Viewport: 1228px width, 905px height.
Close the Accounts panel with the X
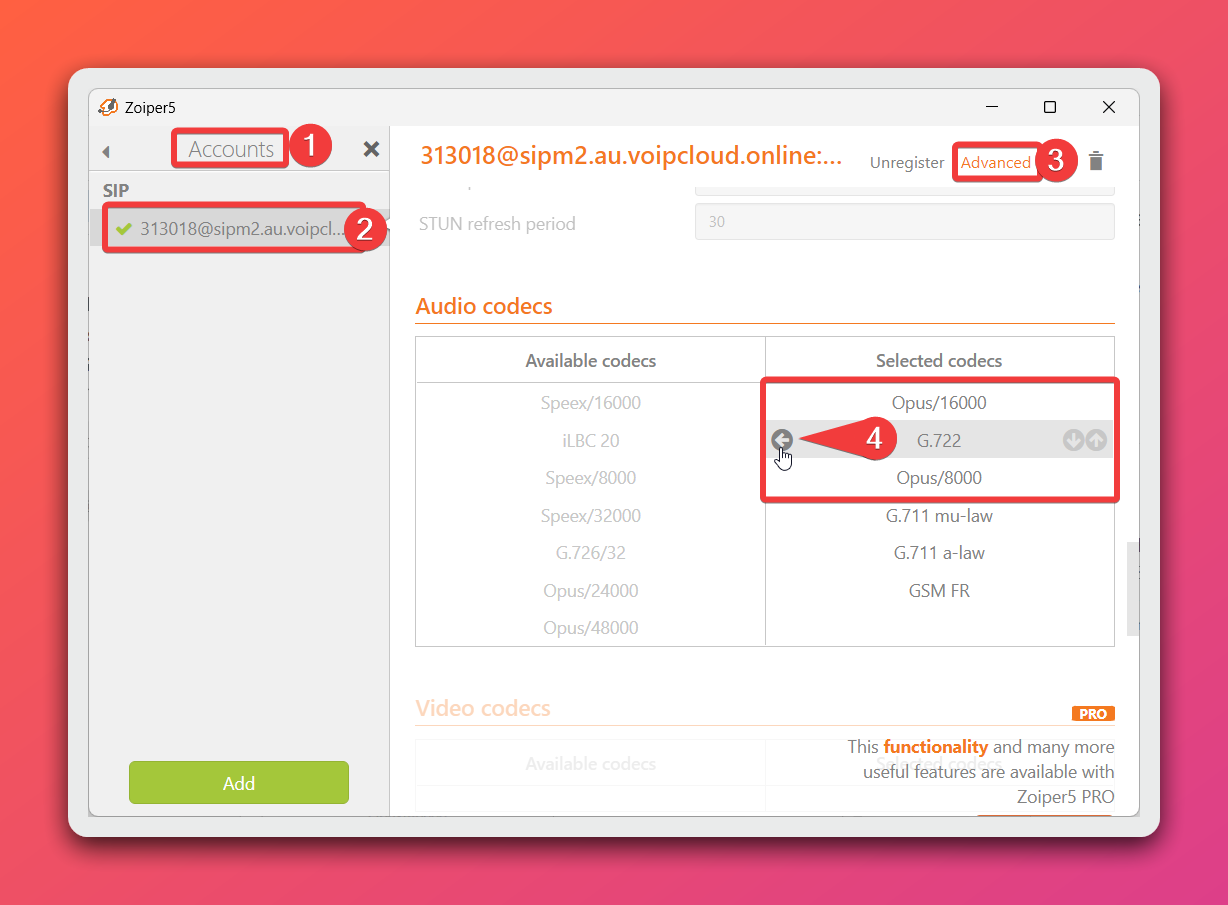pyautogui.click(x=371, y=149)
